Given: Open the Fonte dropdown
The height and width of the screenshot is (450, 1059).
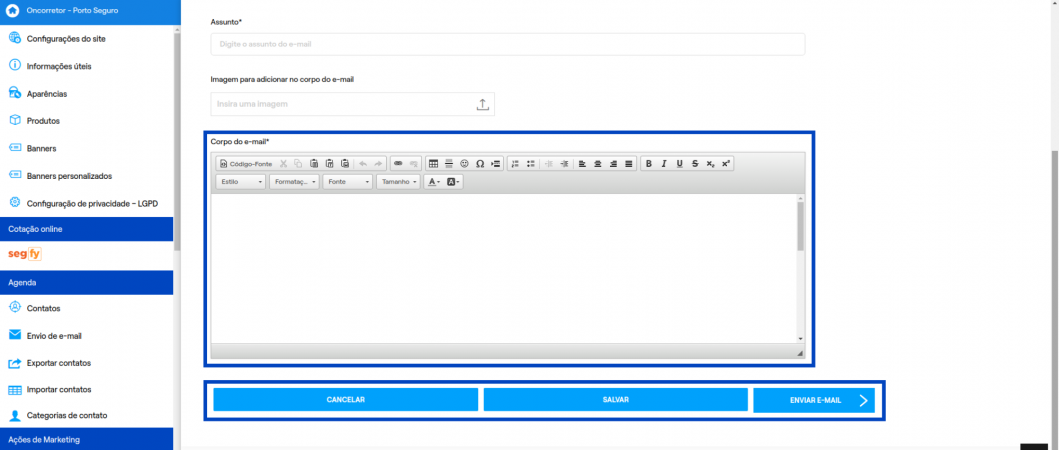Looking at the screenshot, I should point(347,182).
